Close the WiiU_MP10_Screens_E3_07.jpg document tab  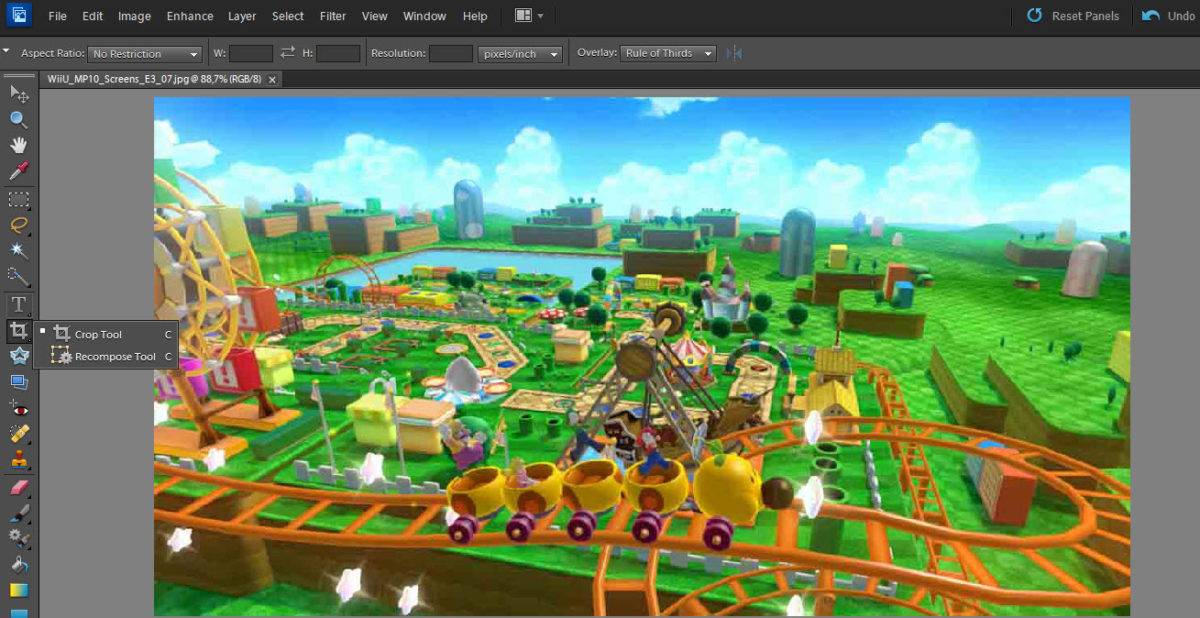pos(272,79)
